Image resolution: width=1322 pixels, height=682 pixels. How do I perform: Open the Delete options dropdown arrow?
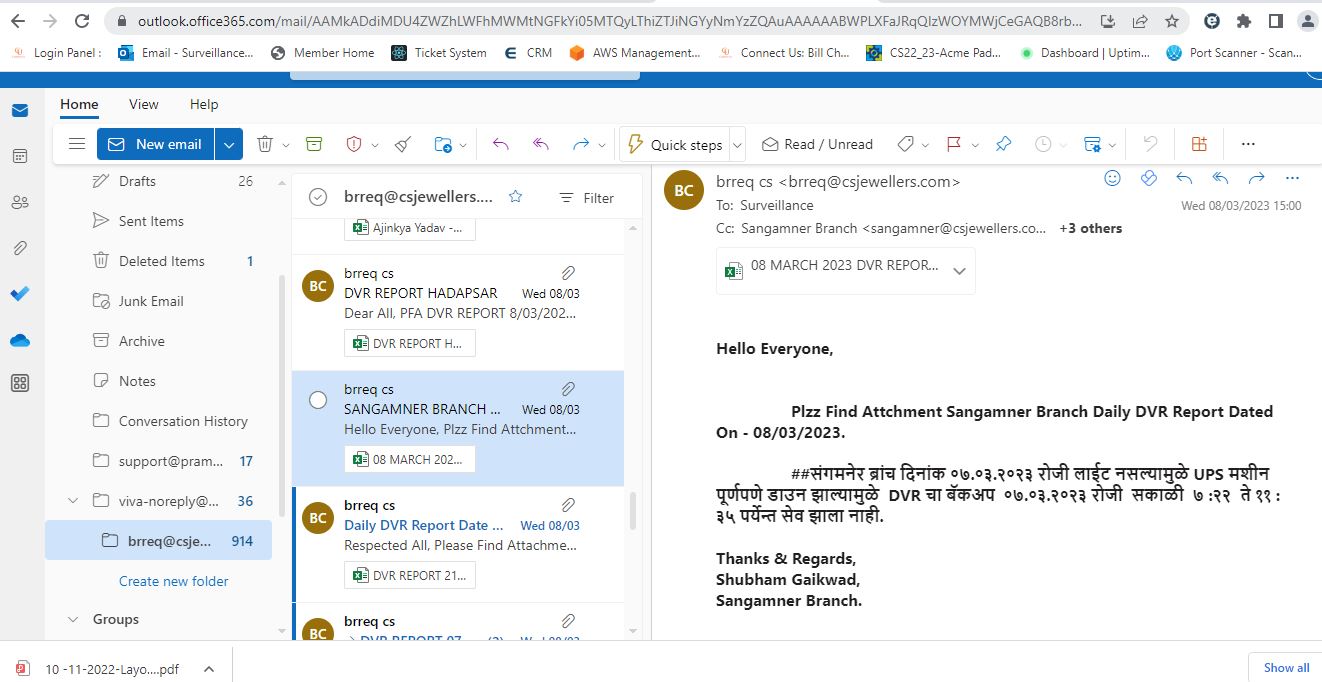coord(286,145)
